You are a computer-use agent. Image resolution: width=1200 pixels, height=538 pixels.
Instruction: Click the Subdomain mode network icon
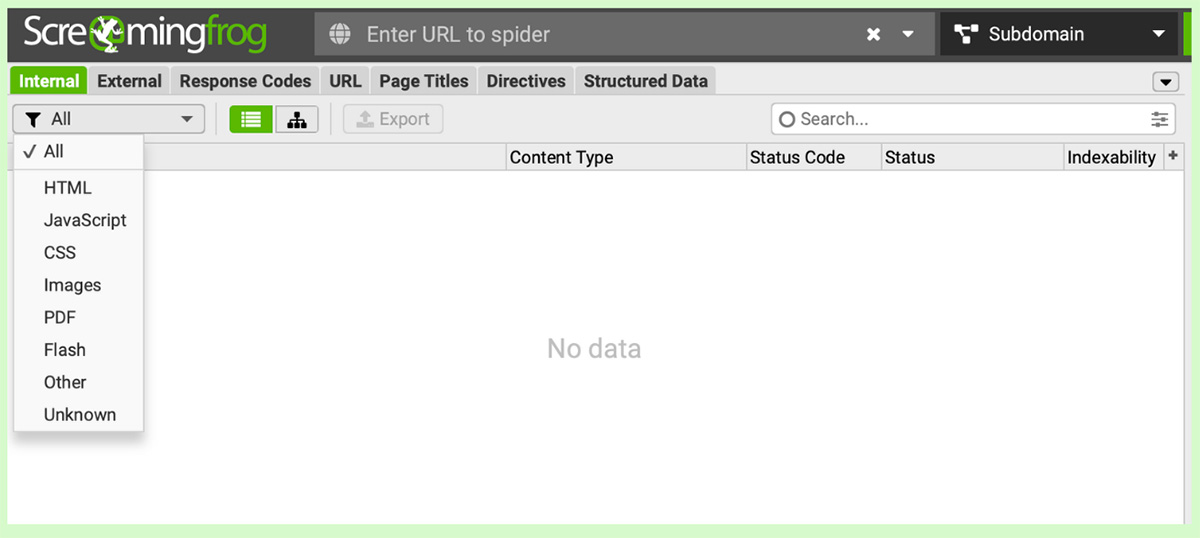(966, 34)
